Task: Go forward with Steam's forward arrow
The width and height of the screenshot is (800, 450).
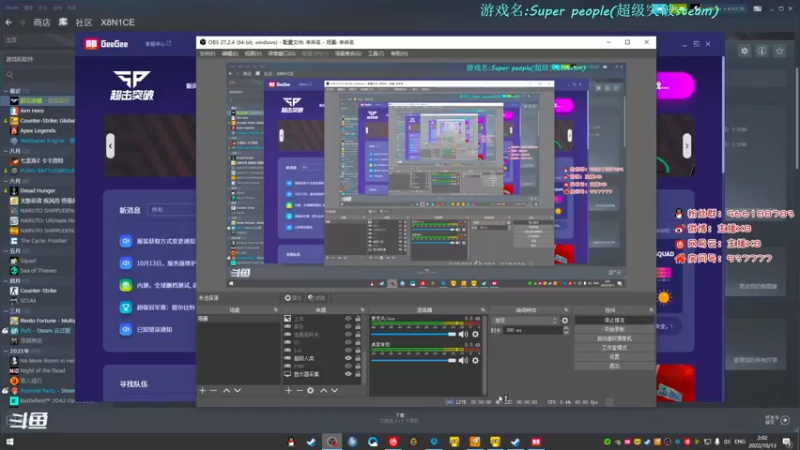Action: (22, 22)
